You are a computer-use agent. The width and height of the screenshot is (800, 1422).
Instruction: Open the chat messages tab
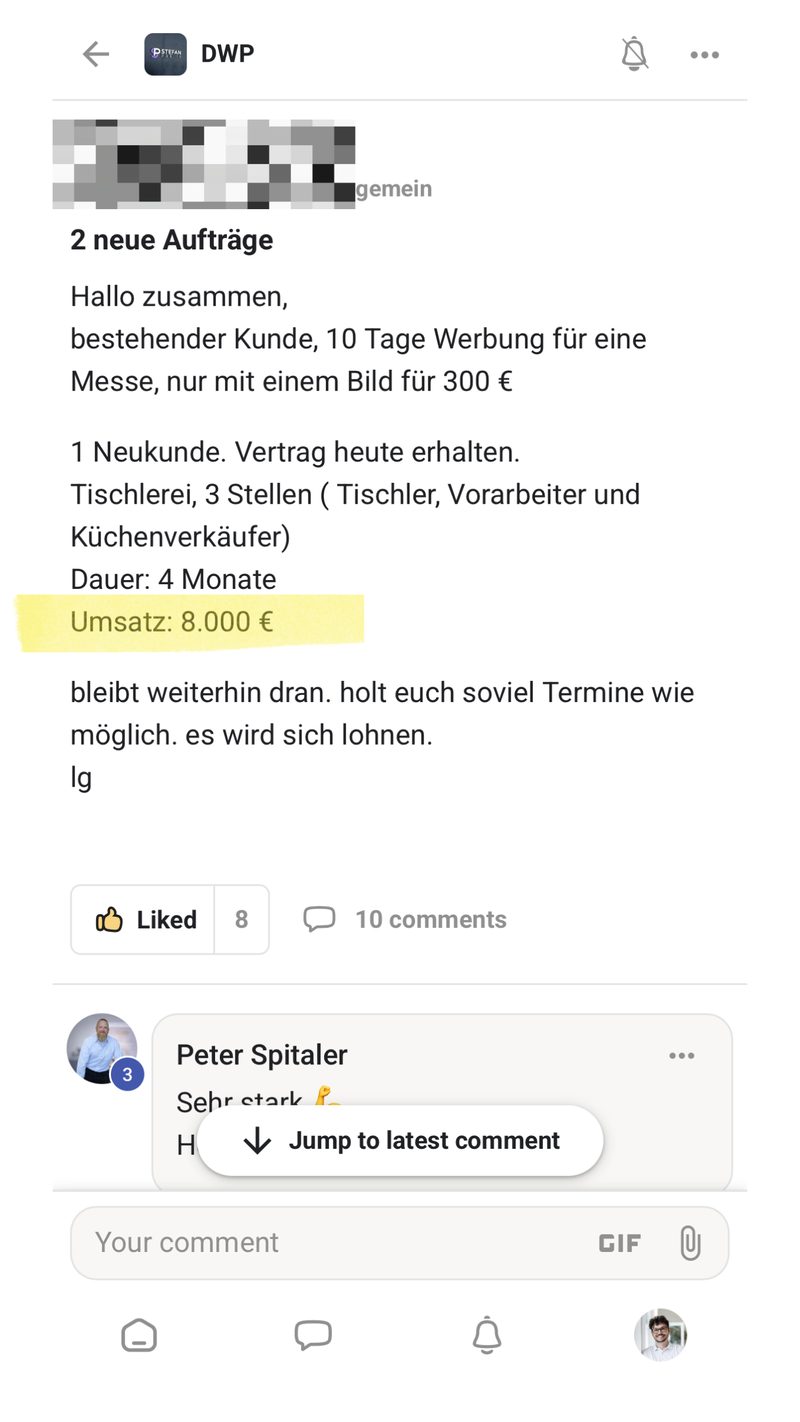(313, 1335)
